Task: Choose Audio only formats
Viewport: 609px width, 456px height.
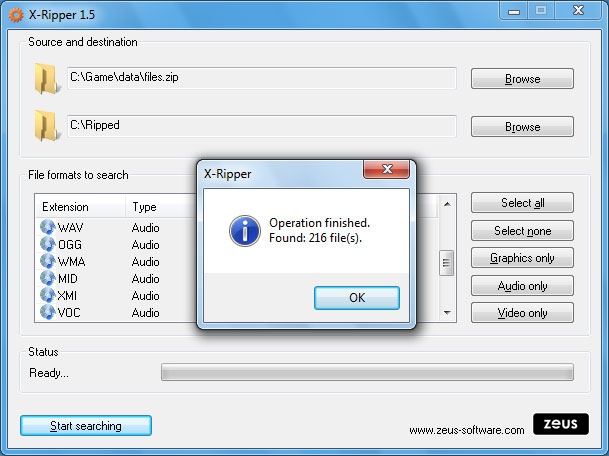Action: click(522, 286)
